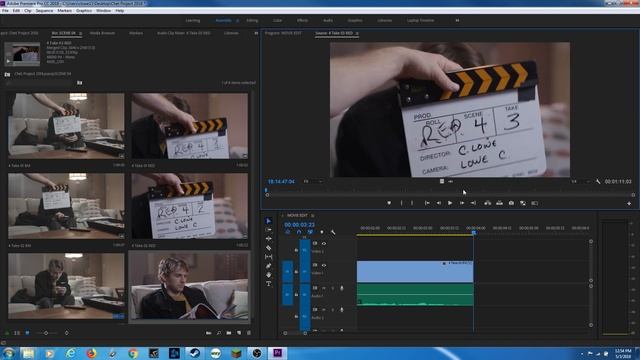Switch the bin to icon view
640x360 pixels.
click(x=27, y=333)
